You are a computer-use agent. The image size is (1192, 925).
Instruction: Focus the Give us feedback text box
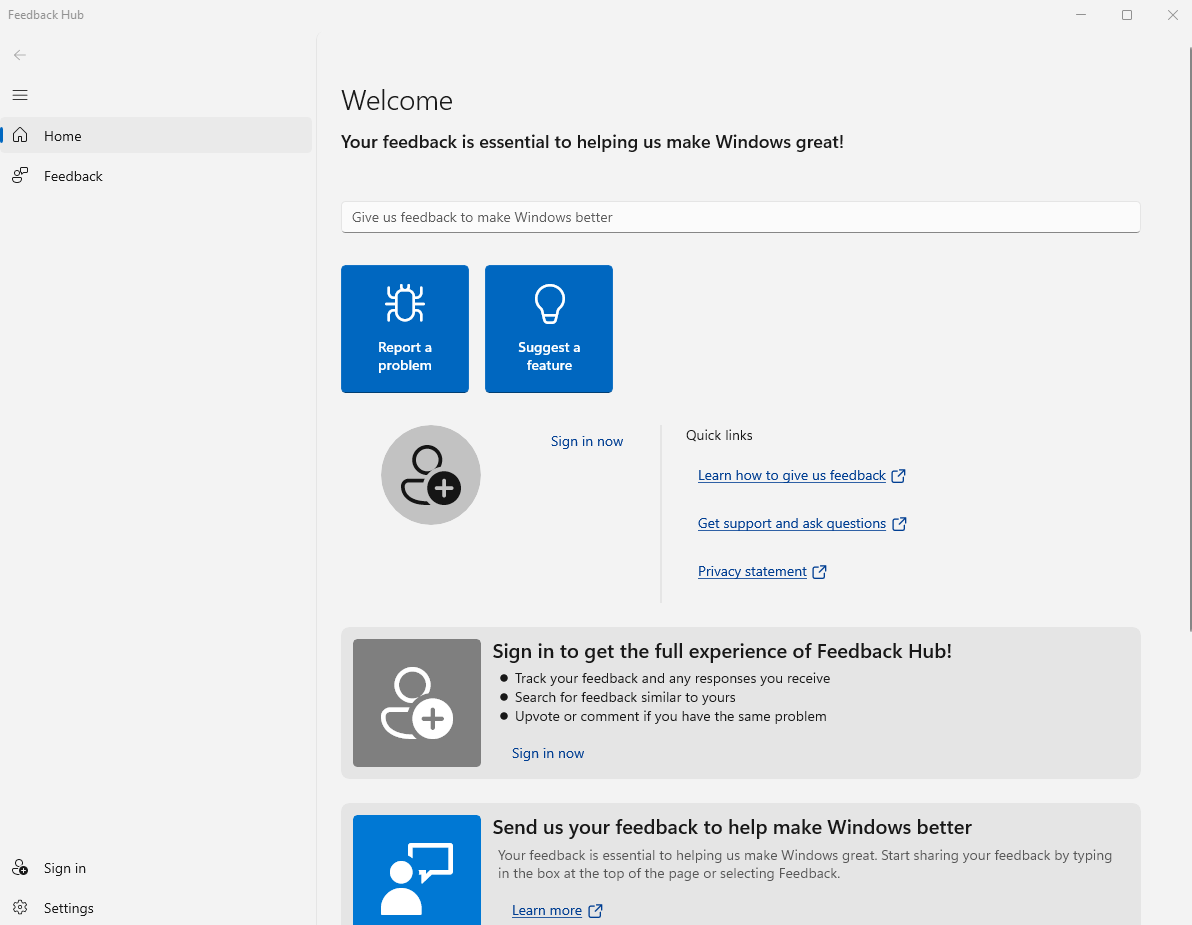740,217
